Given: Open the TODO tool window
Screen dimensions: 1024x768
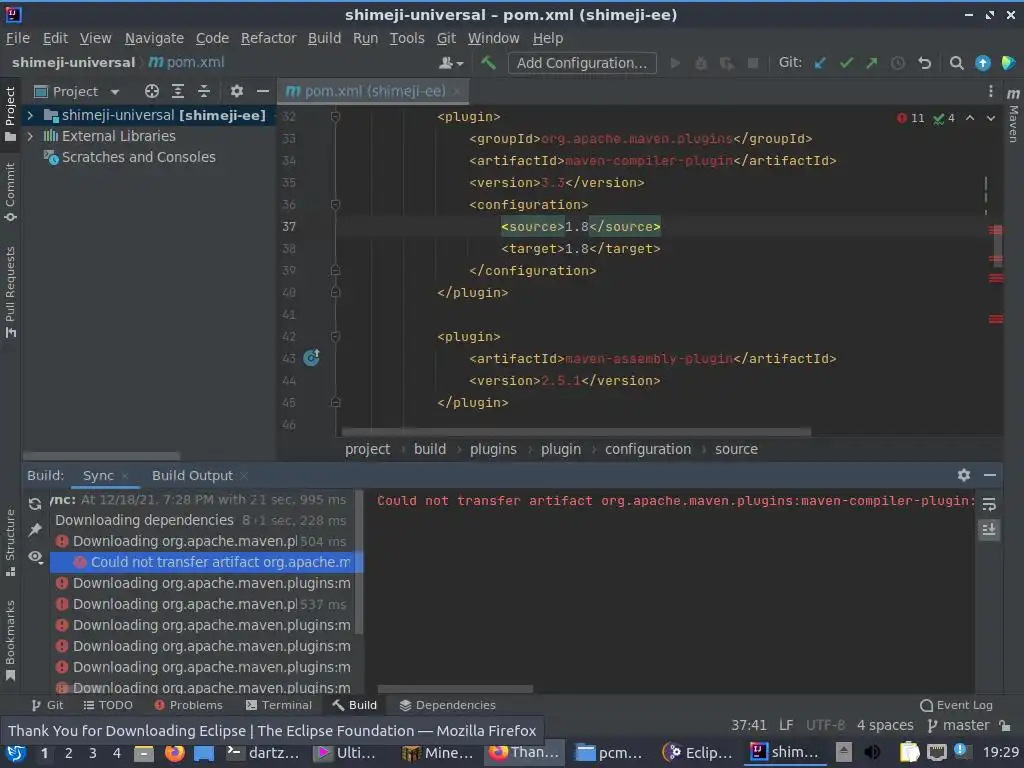Looking at the screenshot, I should [x=108, y=705].
